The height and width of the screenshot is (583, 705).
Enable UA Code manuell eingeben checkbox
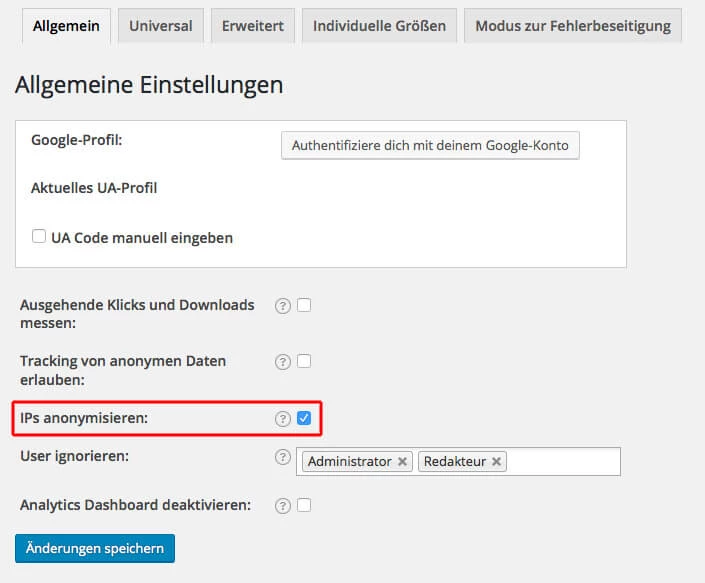39,236
